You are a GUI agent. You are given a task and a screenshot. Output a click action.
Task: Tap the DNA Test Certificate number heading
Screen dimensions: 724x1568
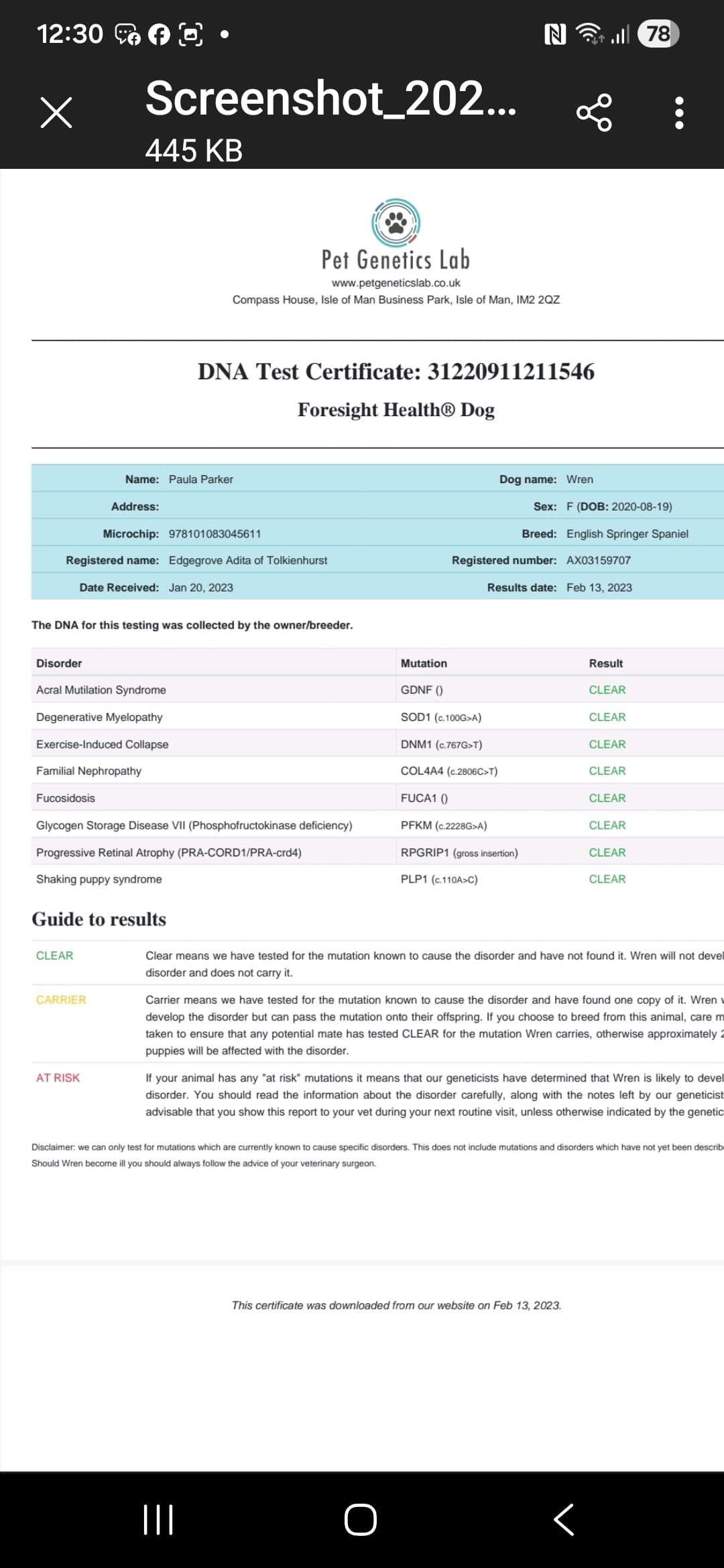(396, 372)
